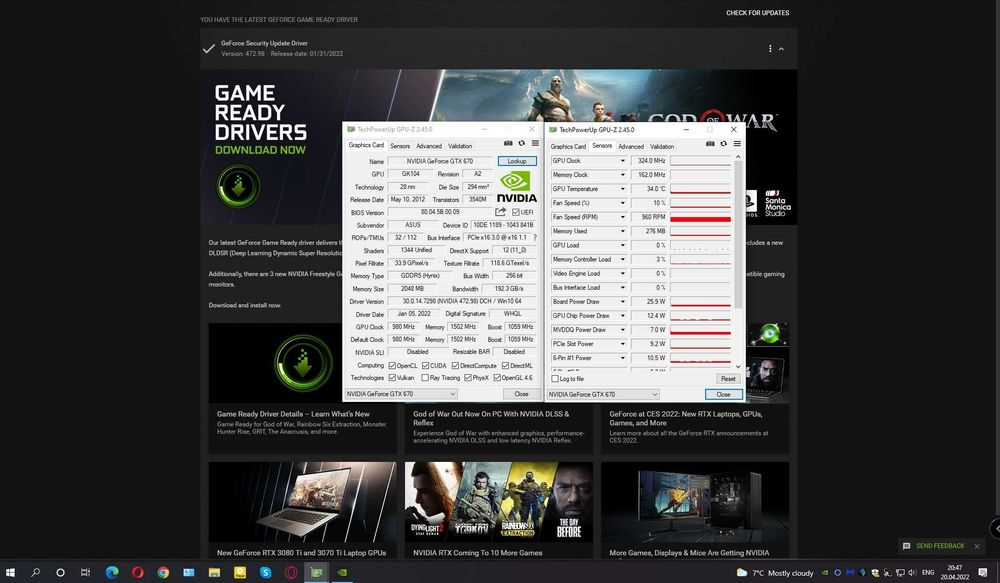Toggle the UEFI checkbox
The width and height of the screenshot is (1000, 583).
(x=515, y=212)
